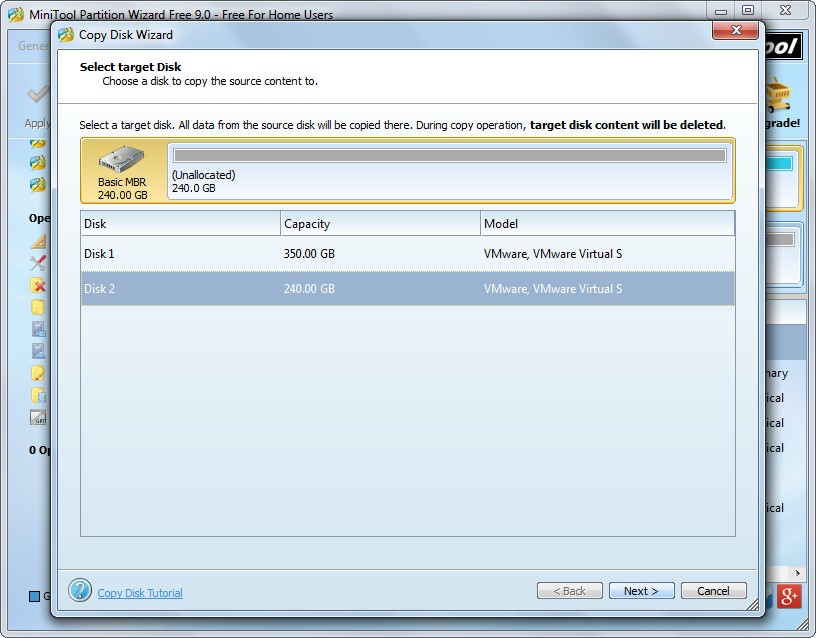Click the Apply checkmark in main window
Screen dimensions: 816x638
click(x=38, y=96)
